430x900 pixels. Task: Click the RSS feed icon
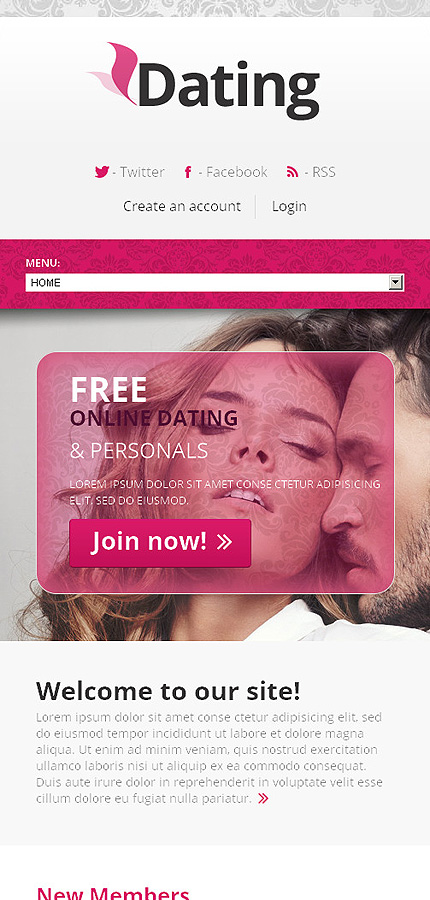click(x=292, y=172)
